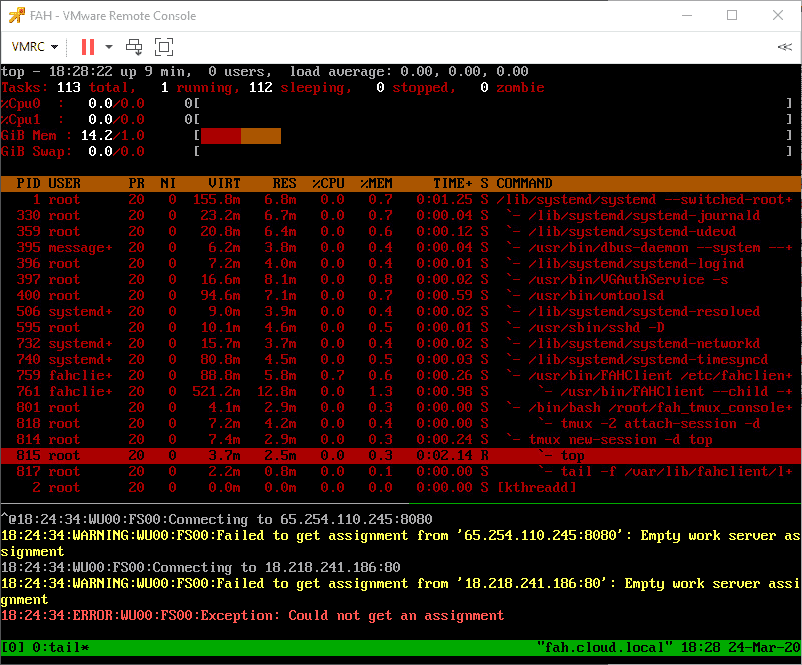
Task: Select the bash fah_tmux_console process row
Action: [400, 407]
